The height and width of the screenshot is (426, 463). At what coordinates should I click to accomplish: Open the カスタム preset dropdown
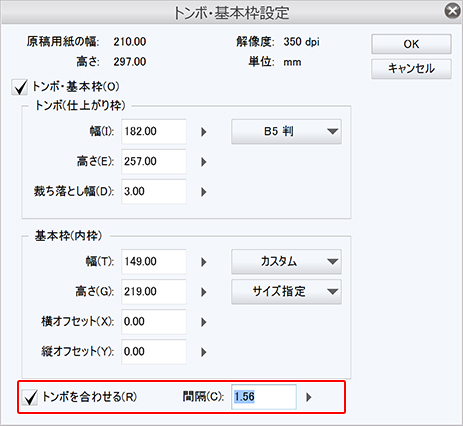point(286,262)
